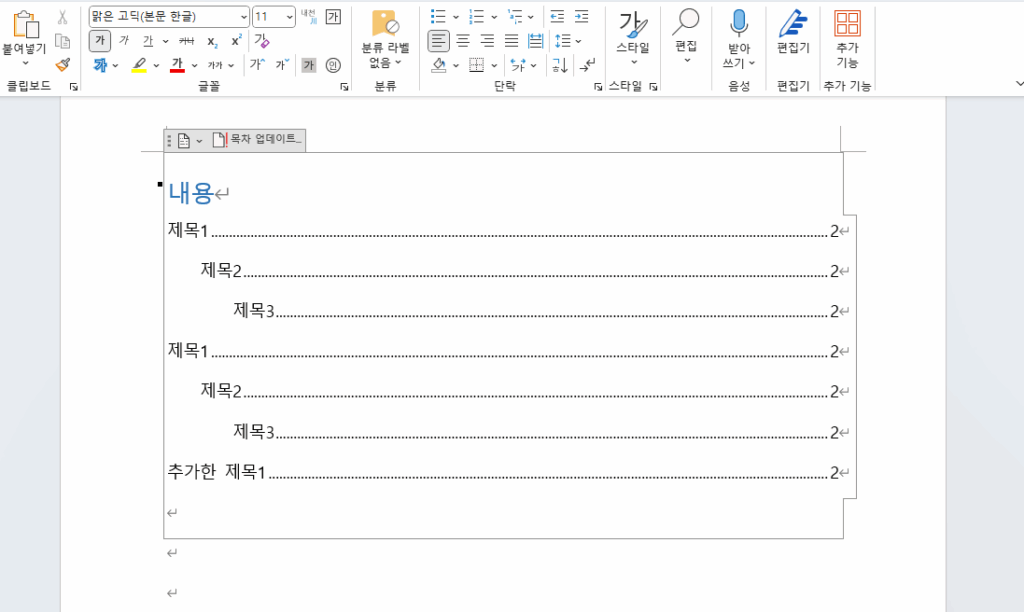Viewport: 1024px width, 612px height.
Task: Apply subscript formatting
Action: [x=214, y=40]
